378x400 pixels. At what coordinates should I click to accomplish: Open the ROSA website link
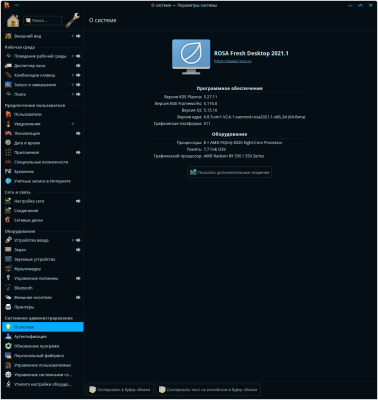pyautogui.click(x=233, y=61)
